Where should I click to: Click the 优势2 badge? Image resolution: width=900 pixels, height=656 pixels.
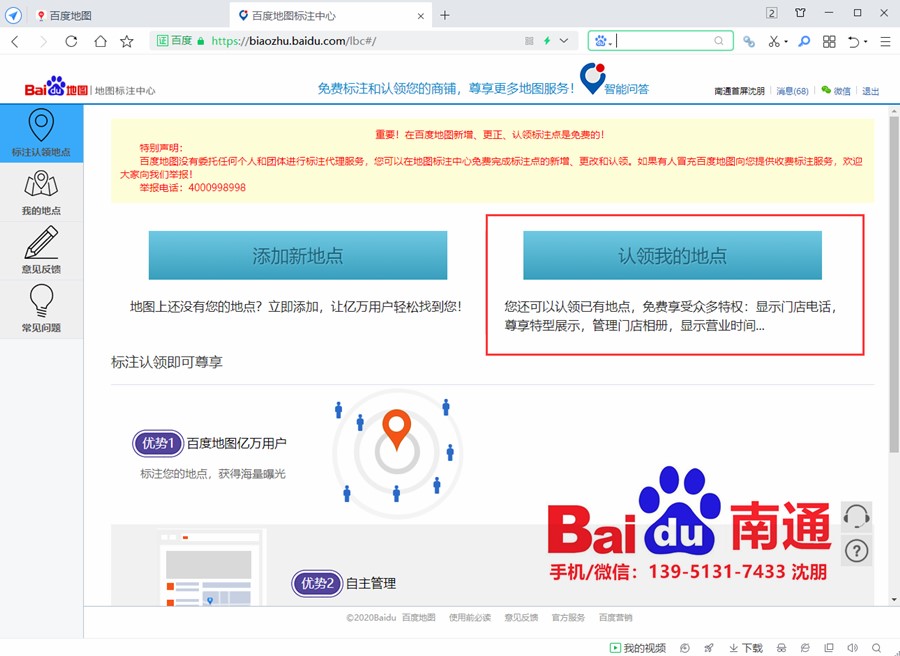pos(317,584)
